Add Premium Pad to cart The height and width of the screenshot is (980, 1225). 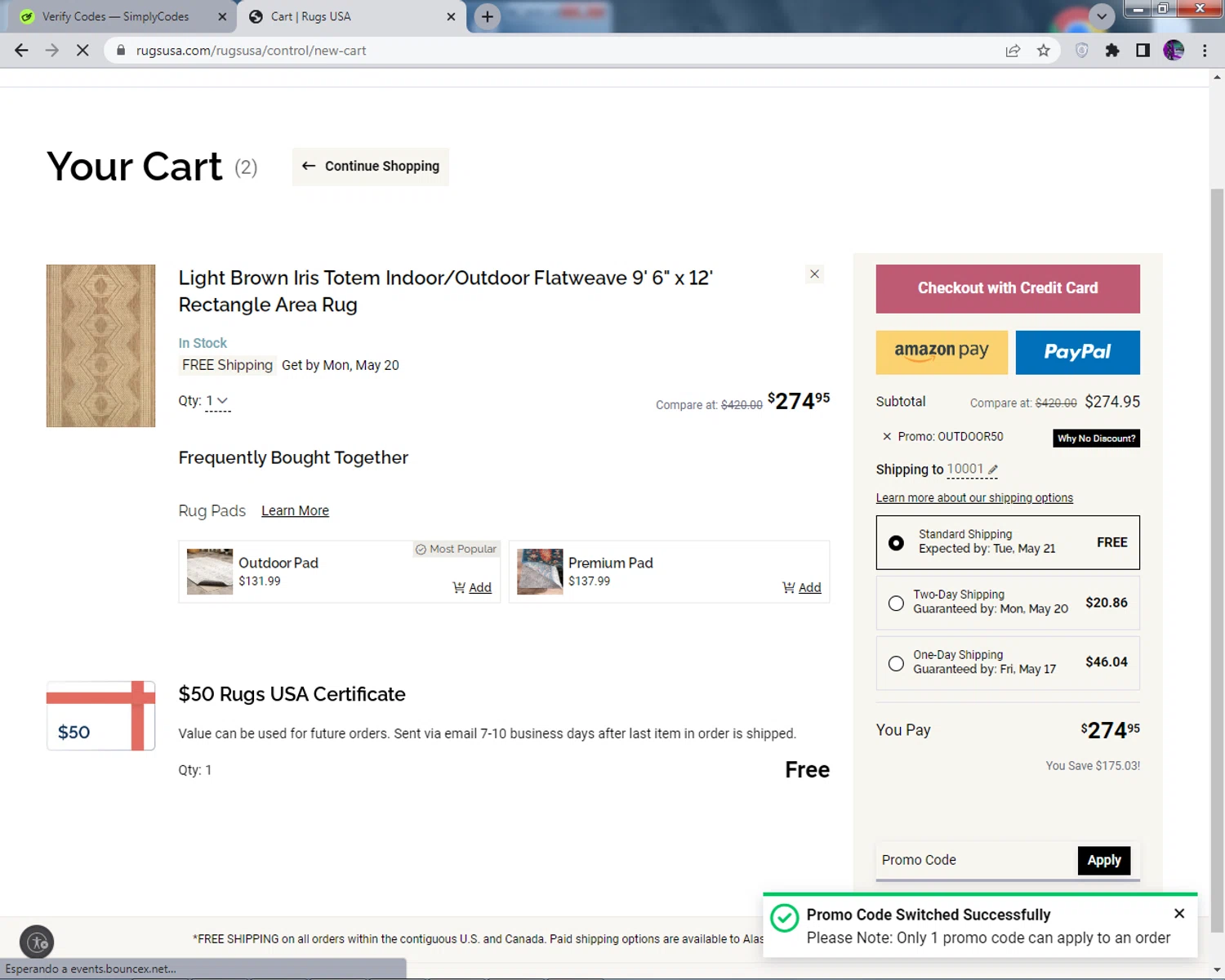click(802, 588)
